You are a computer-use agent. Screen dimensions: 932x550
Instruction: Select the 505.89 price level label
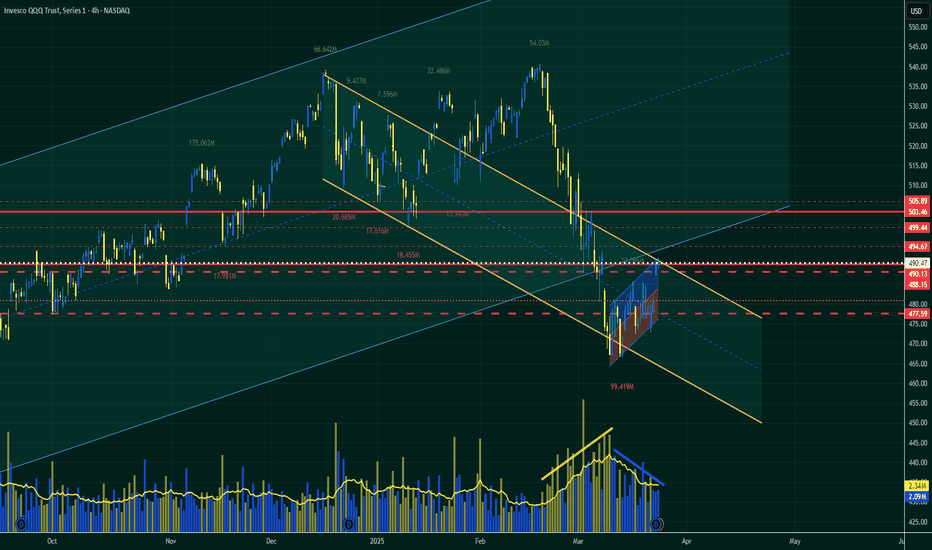tap(918, 202)
